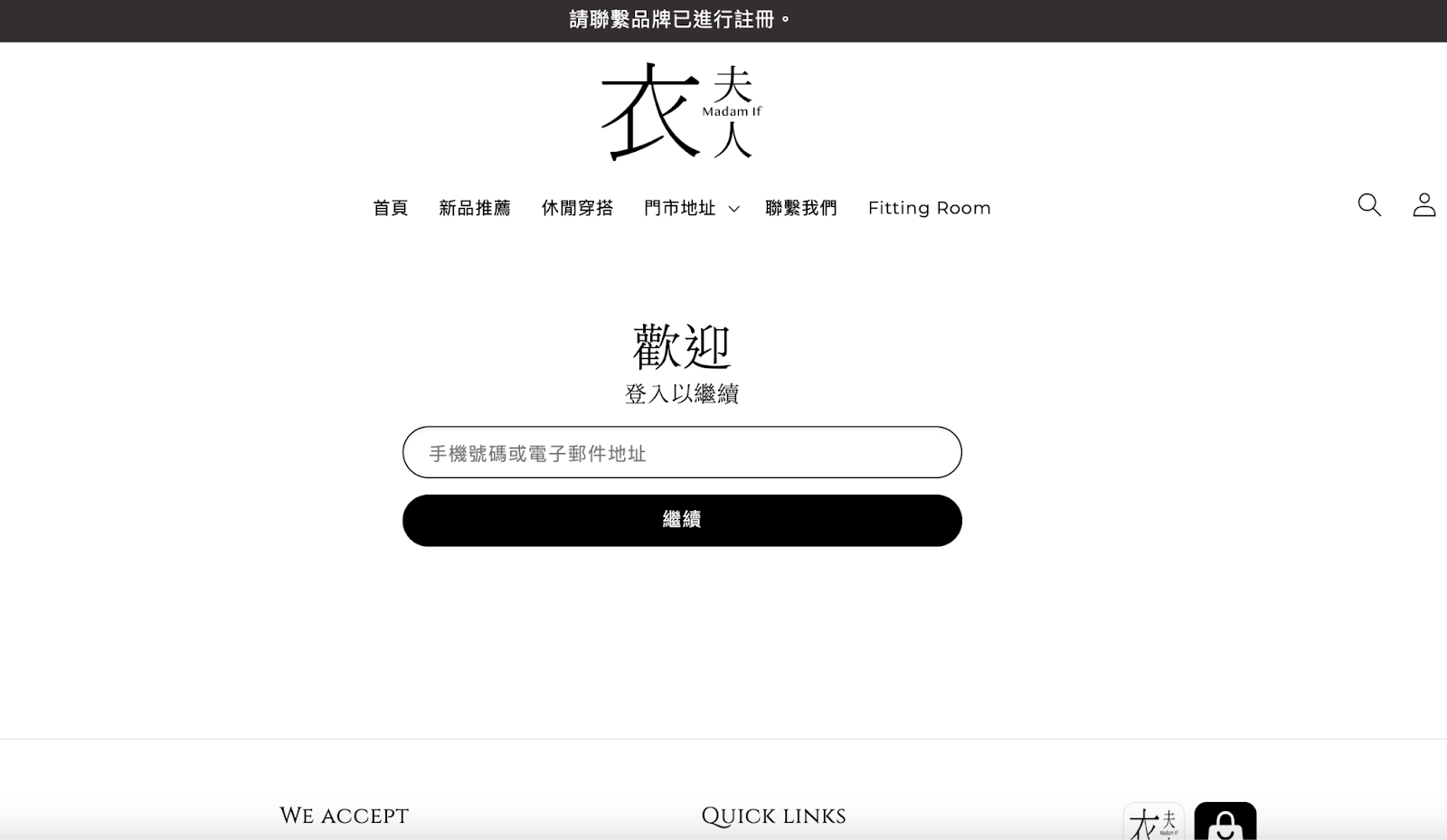Screen dimensions: 1447x840
Task: Click the We Accept footer heading
Action: click(x=344, y=816)
